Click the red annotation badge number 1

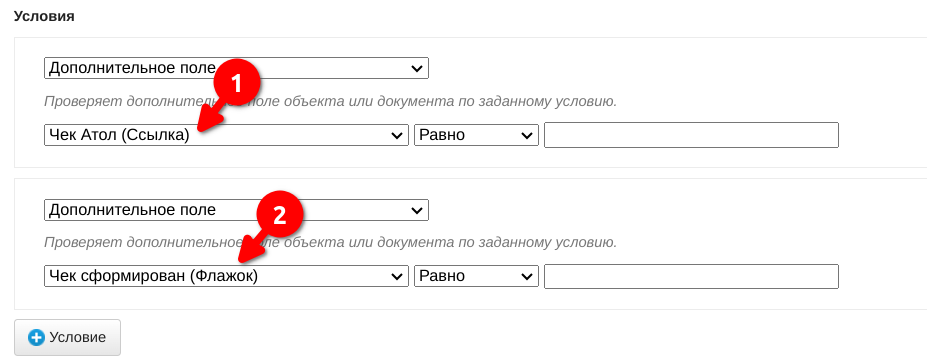236,83
